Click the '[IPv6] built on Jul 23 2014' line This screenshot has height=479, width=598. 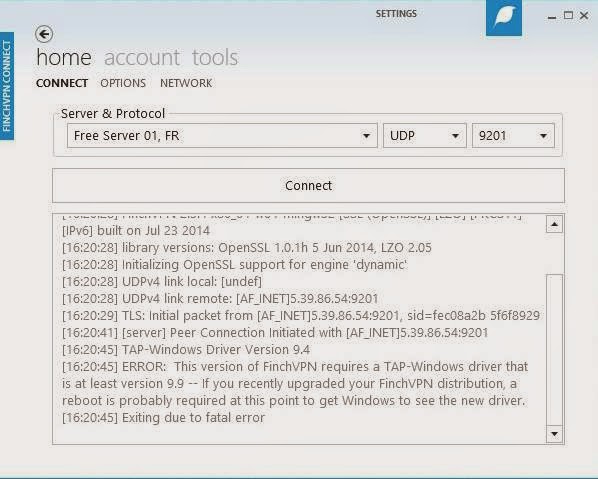[136, 231]
